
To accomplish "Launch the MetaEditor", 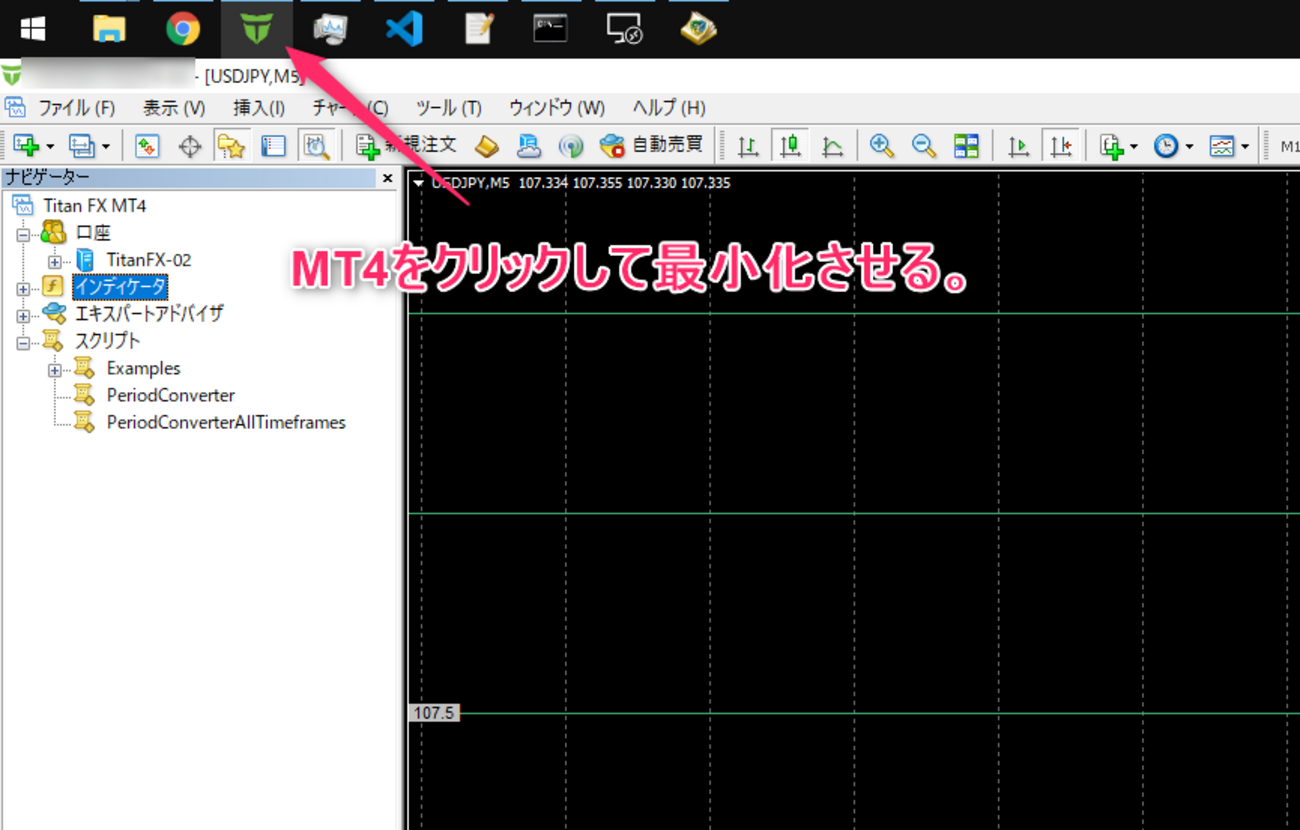I will point(486,145).
